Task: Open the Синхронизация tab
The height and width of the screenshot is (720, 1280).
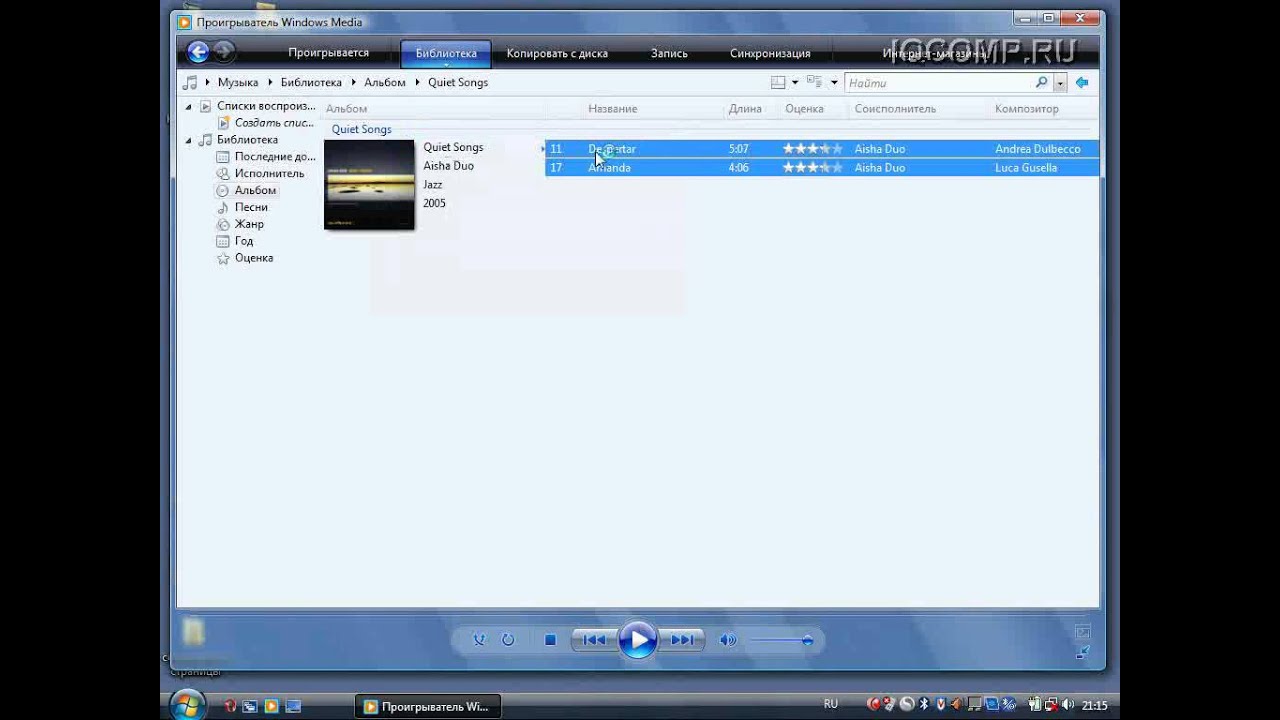Action: [770, 53]
